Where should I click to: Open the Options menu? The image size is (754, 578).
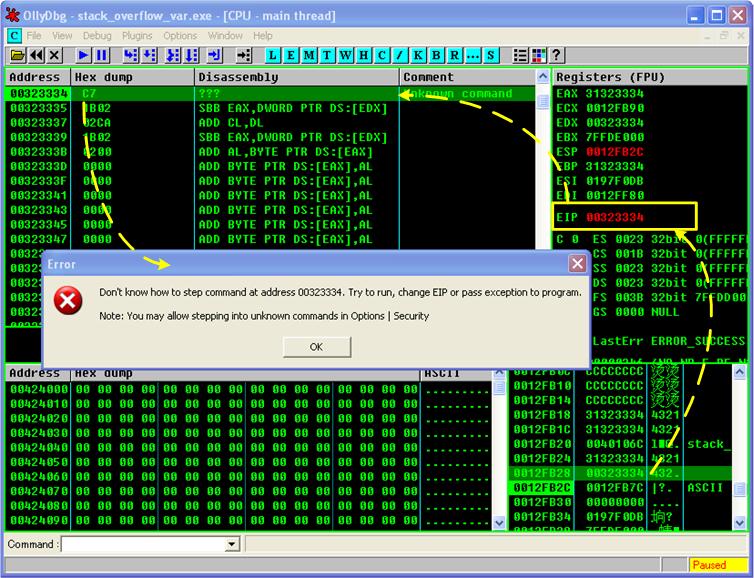(180, 36)
